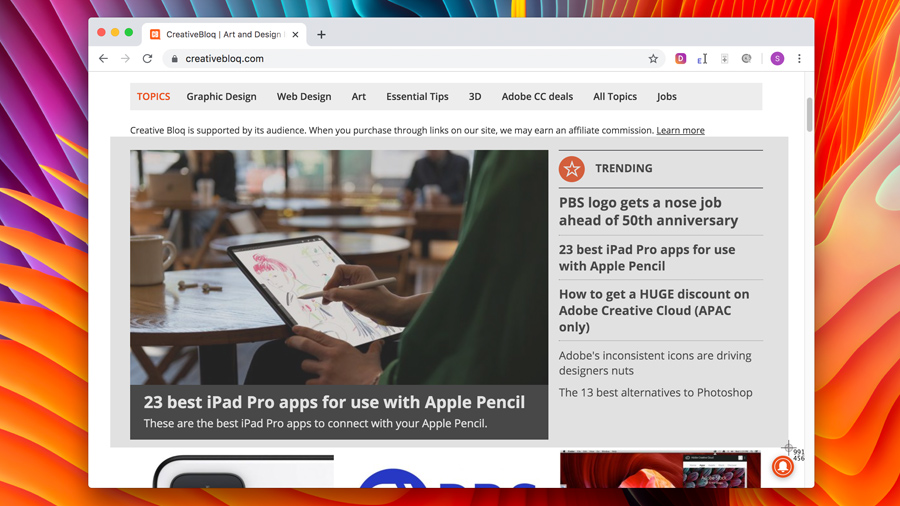This screenshot has width=900, height=506.
Task: Bookmark this page with the star icon
Action: [x=653, y=59]
